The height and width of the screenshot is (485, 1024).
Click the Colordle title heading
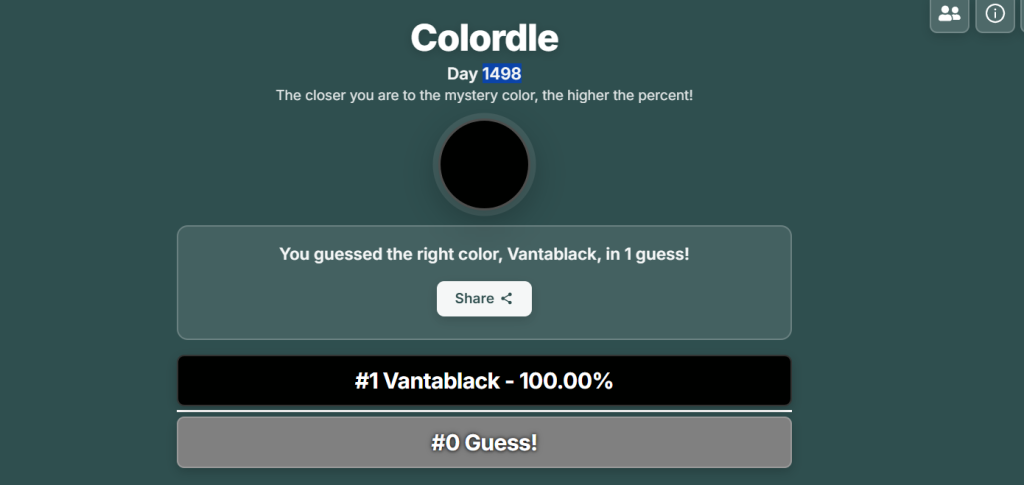click(x=484, y=38)
